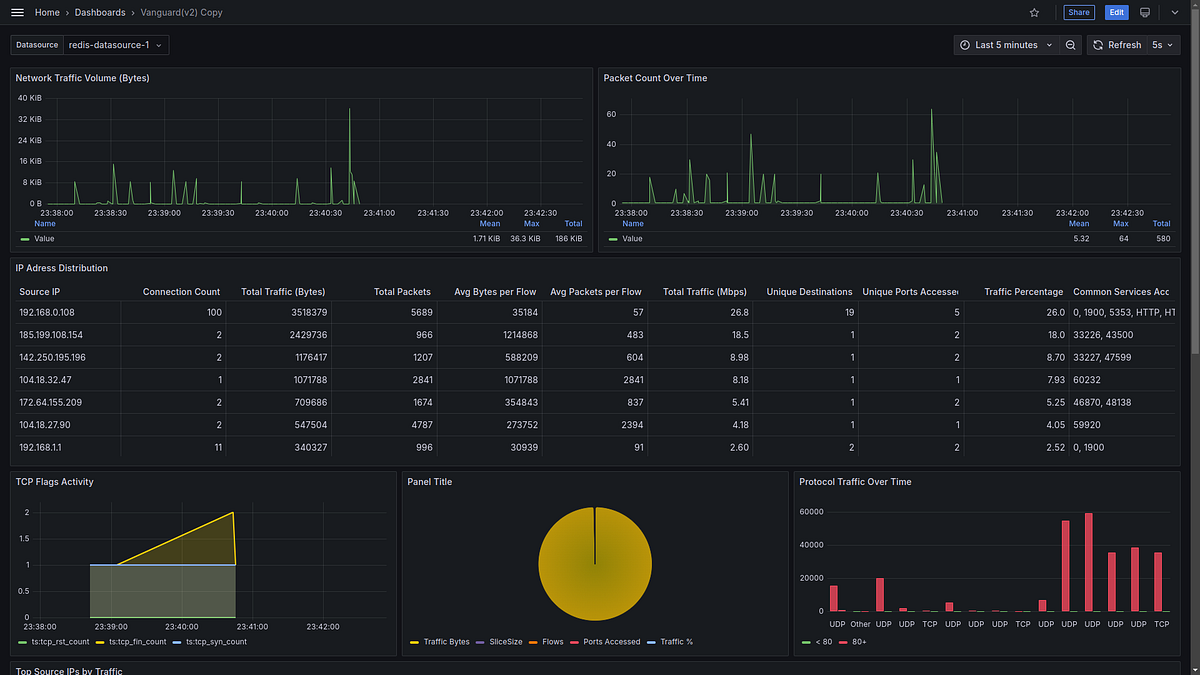The width and height of the screenshot is (1200, 675).
Task: Star the Vanguard(v2) Copy dashboard
Action: point(1033,12)
